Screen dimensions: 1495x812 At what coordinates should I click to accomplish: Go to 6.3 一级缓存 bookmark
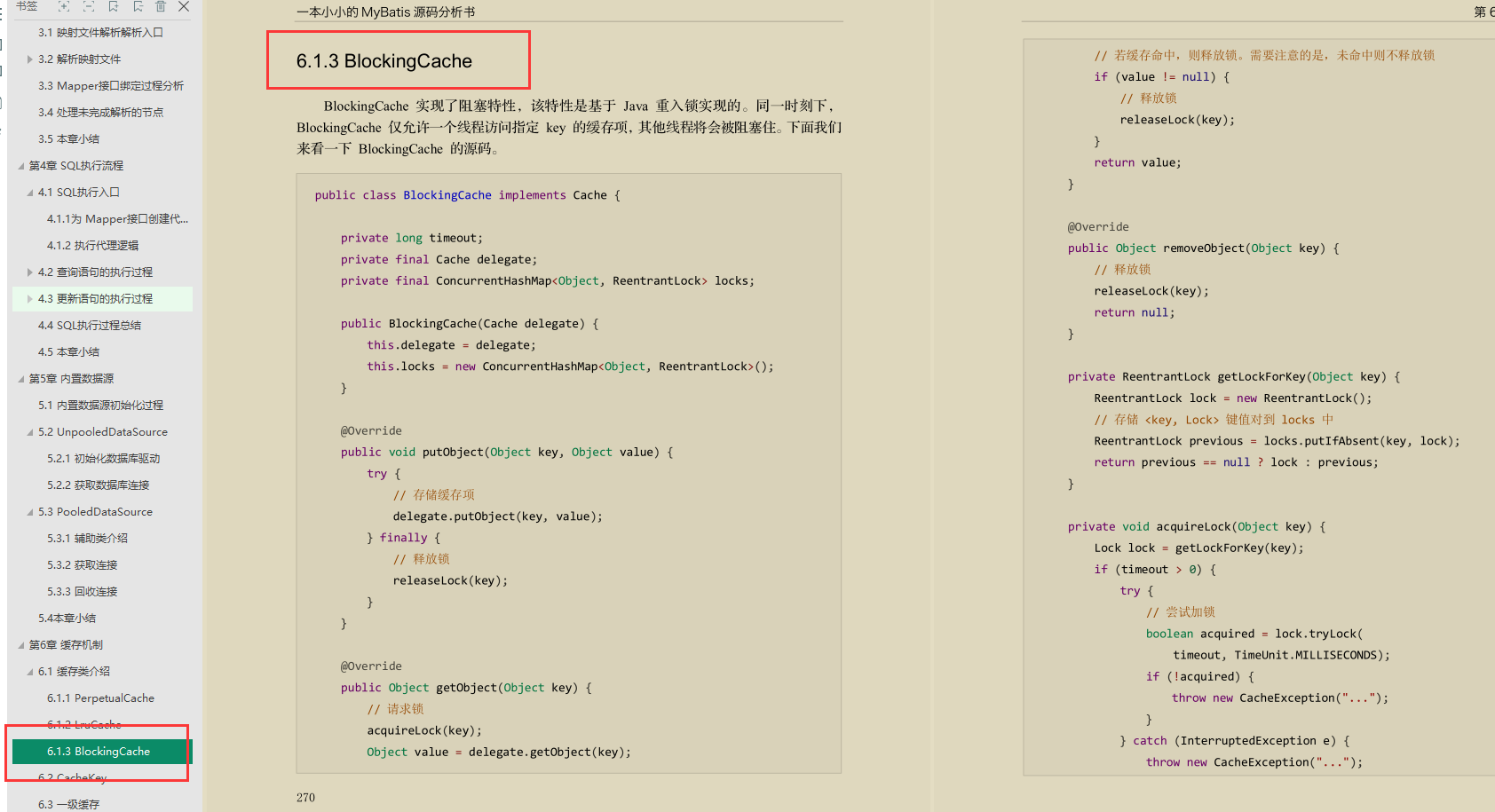tap(68, 805)
